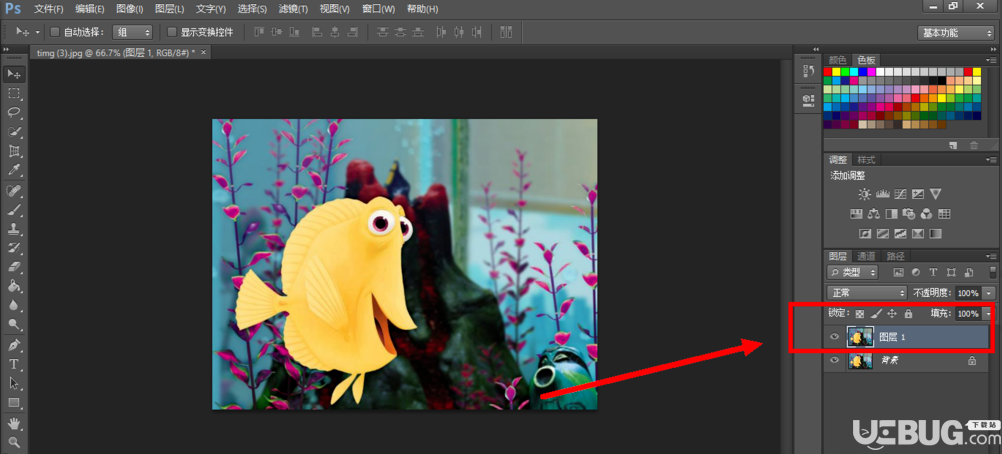Select the Horizontal Type tool
Image resolution: width=1002 pixels, height=454 pixels.
(x=13, y=364)
